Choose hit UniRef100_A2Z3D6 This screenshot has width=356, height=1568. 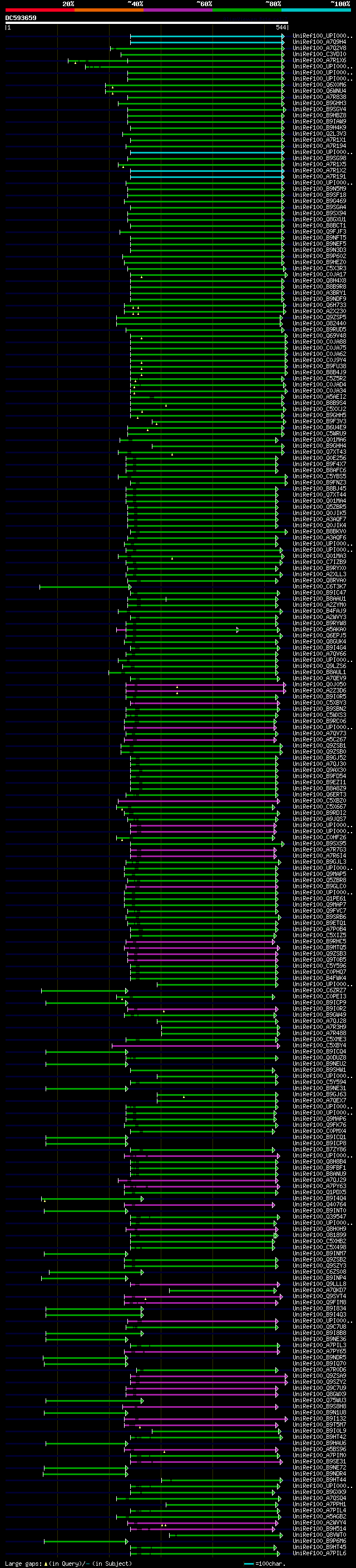coord(319,691)
